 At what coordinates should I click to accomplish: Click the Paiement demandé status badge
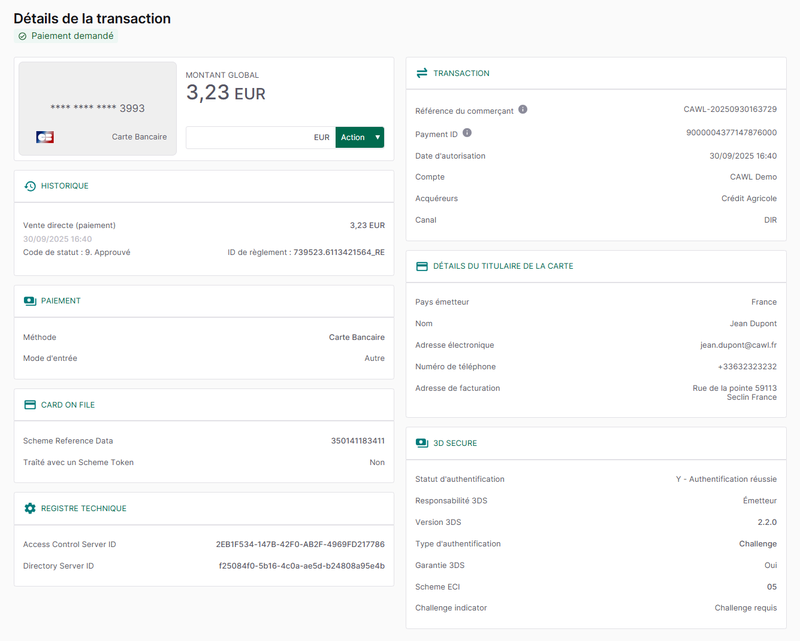coord(66,35)
